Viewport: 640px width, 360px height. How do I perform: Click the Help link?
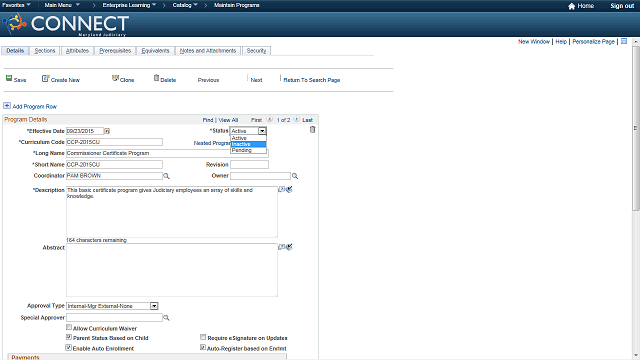561,42
